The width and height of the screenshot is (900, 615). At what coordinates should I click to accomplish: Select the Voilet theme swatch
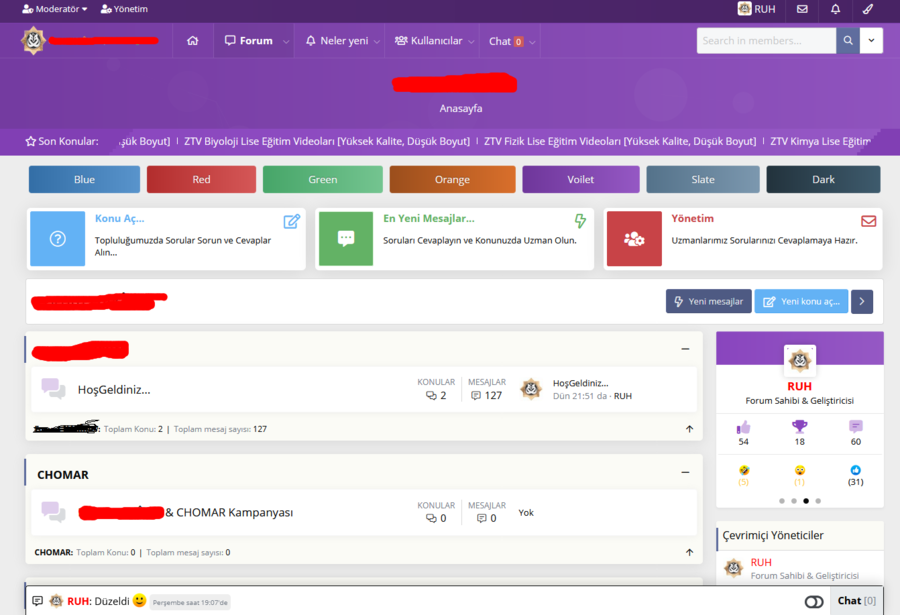tap(581, 179)
